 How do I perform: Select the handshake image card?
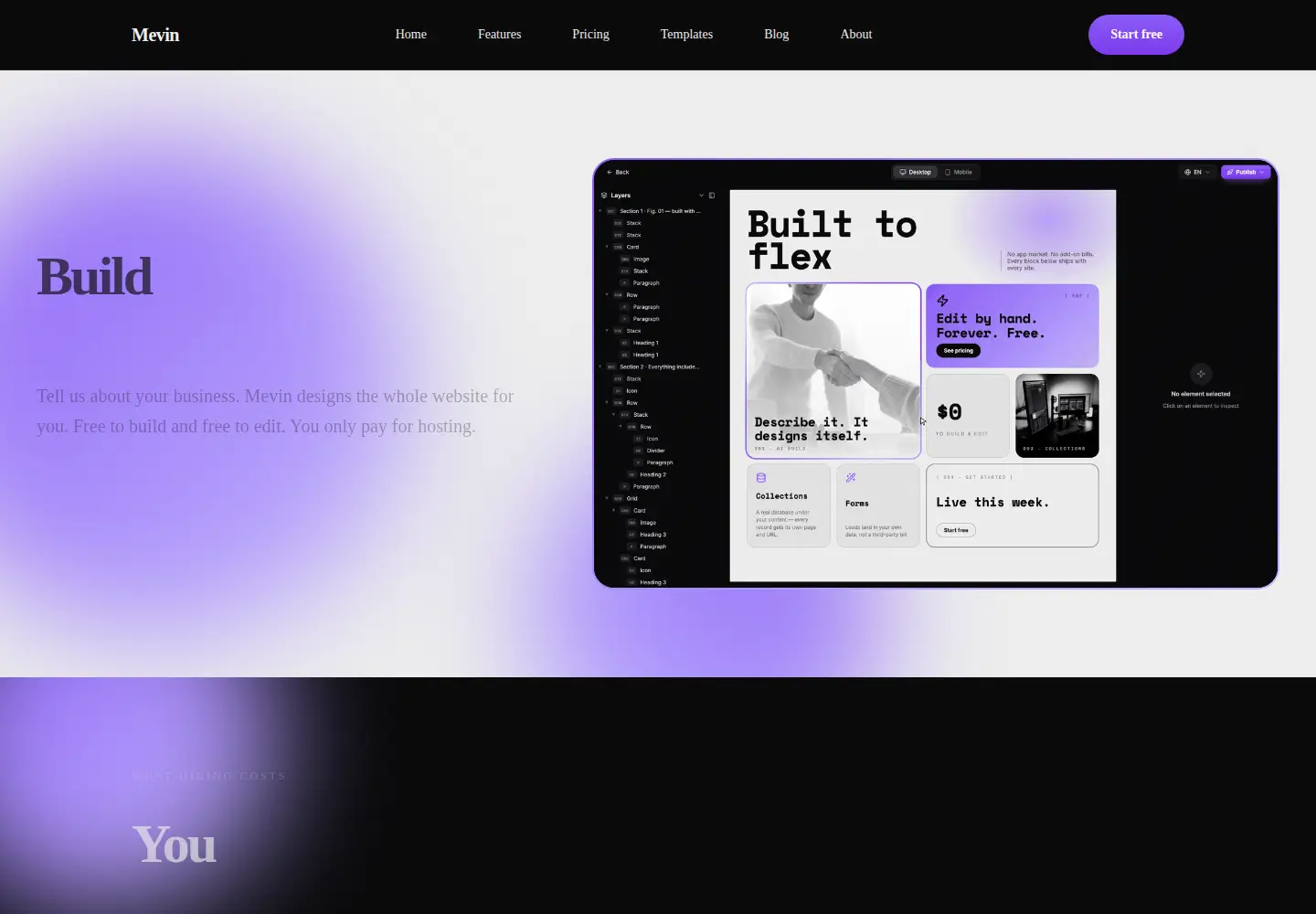pos(833,370)
